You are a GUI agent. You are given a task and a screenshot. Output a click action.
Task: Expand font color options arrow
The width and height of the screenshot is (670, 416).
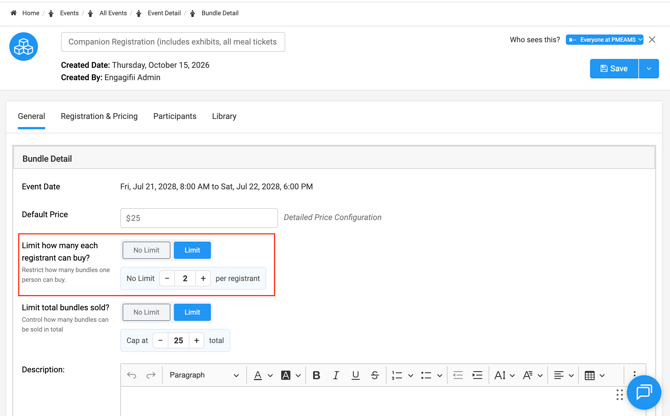(x=270, y=375)
